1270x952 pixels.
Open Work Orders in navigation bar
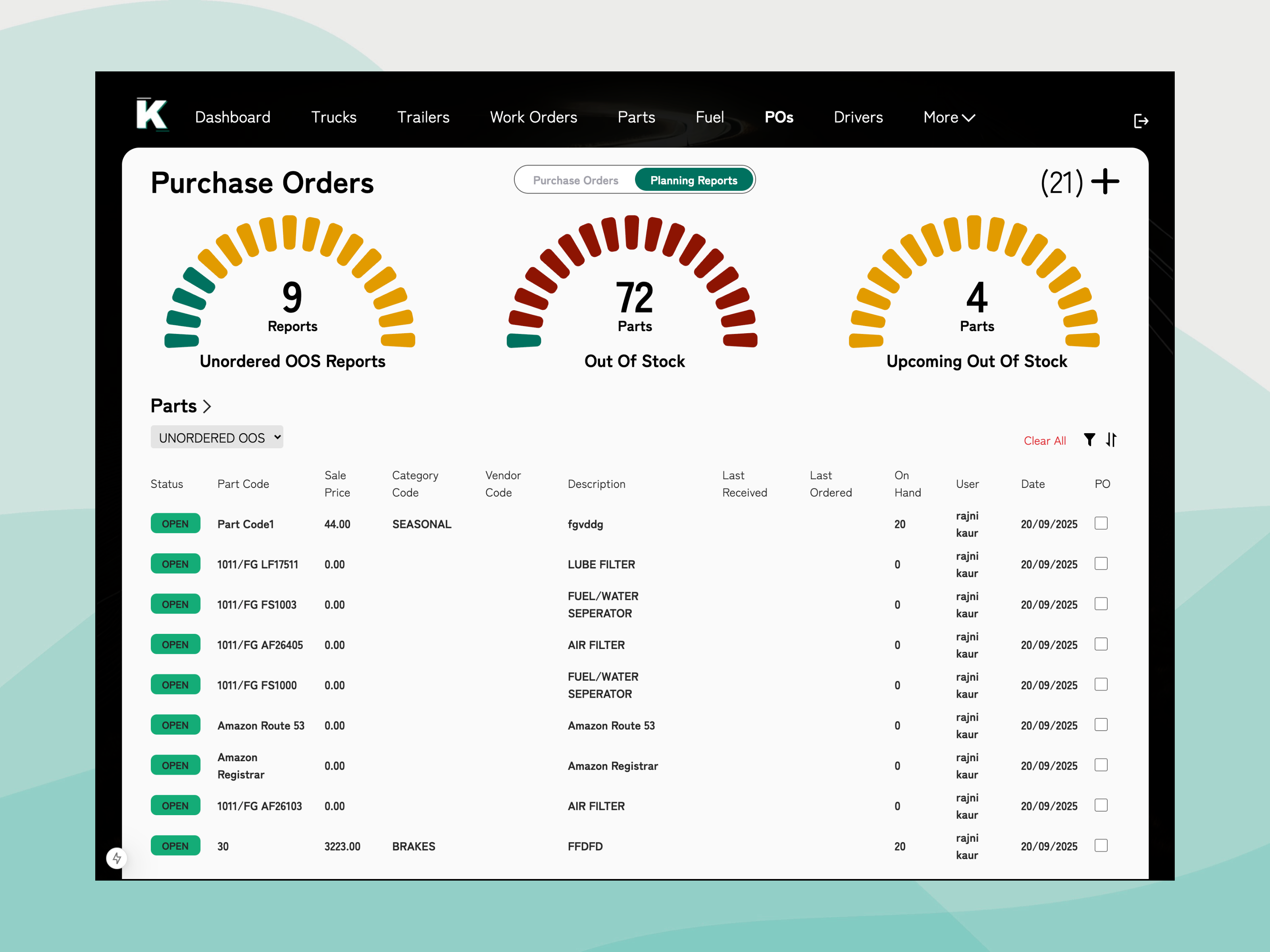pyautogui.click(x=533, y=118)
